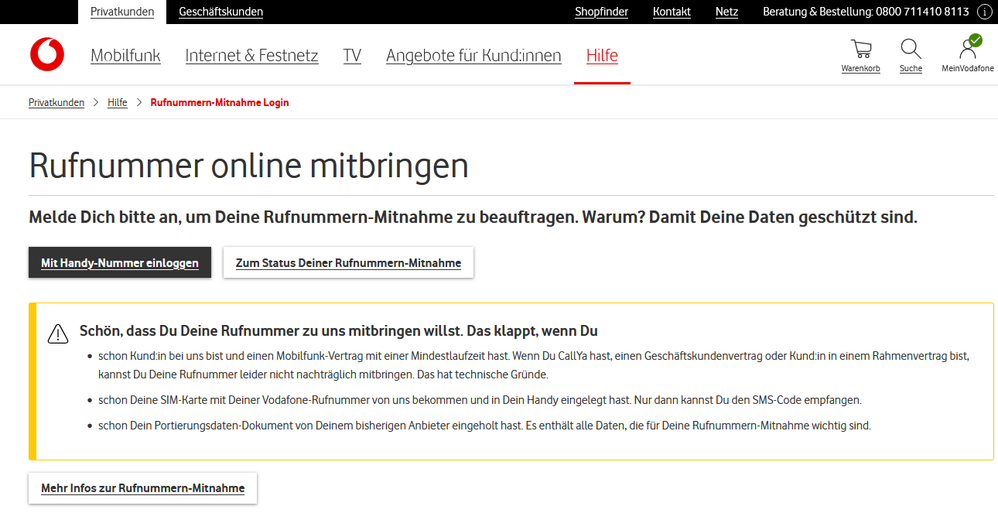Click the heading 'Schön, dass Du Deine Rufnummer'
This screenshot has height=520, width=998.
339,331
